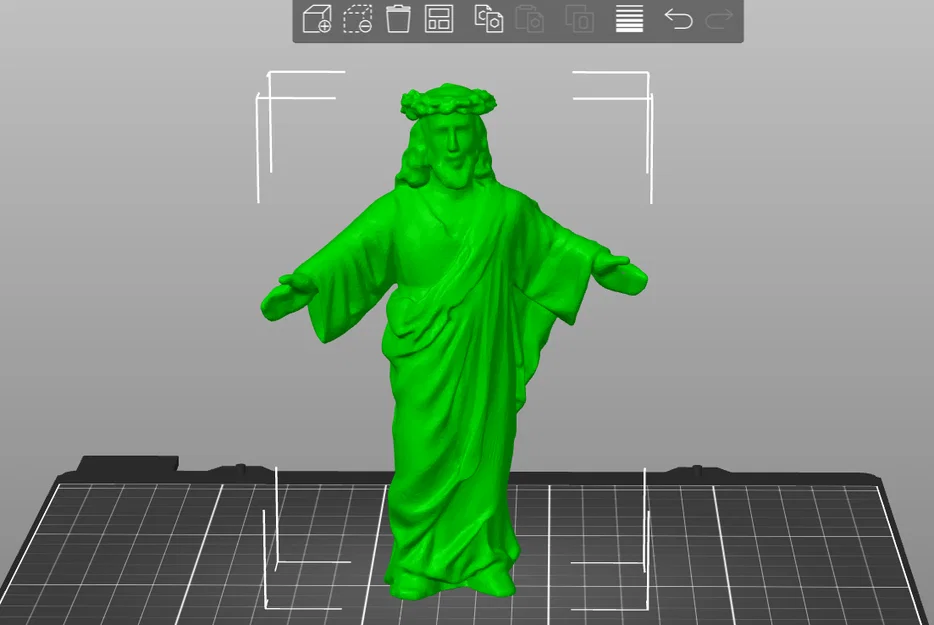Undo the last action
Image resolution: width=934 pixels, height=625 pixels.
click(677, 18)
